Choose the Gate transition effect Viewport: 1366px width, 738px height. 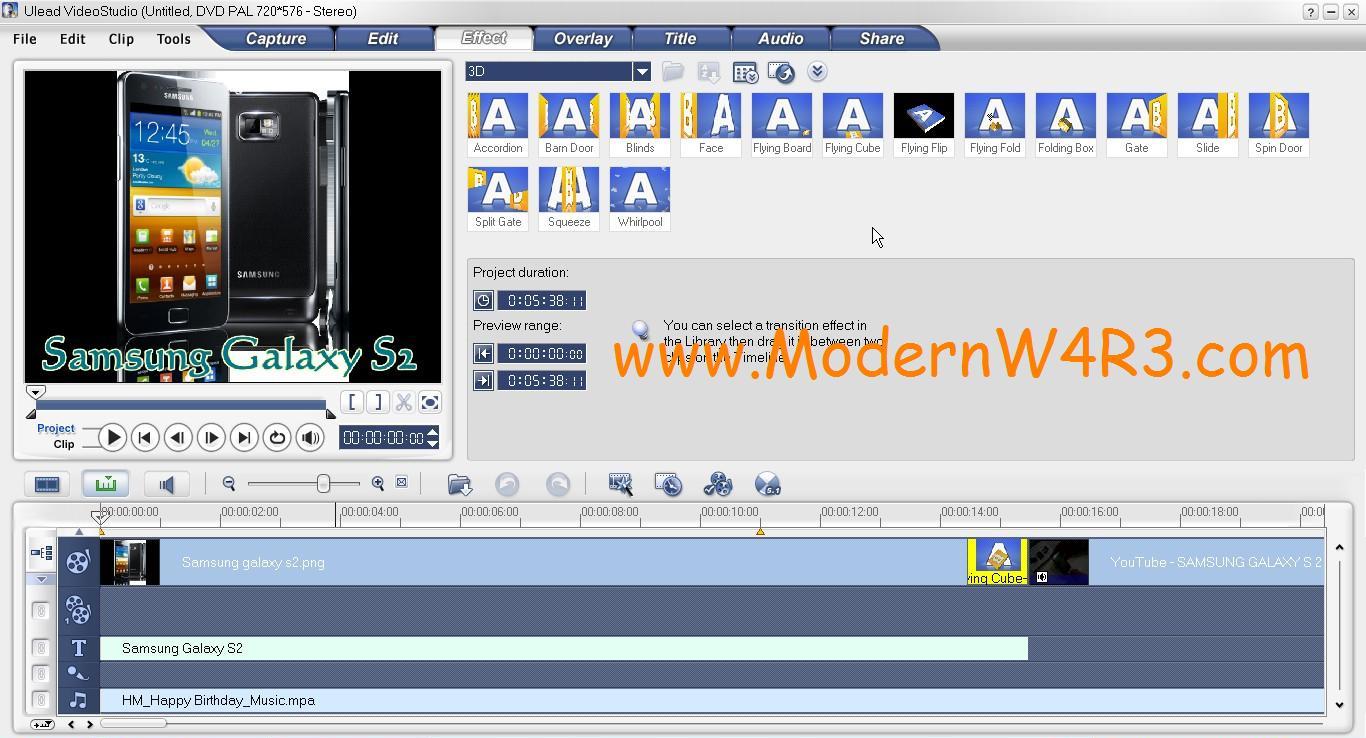click(x=1137, y=124)
